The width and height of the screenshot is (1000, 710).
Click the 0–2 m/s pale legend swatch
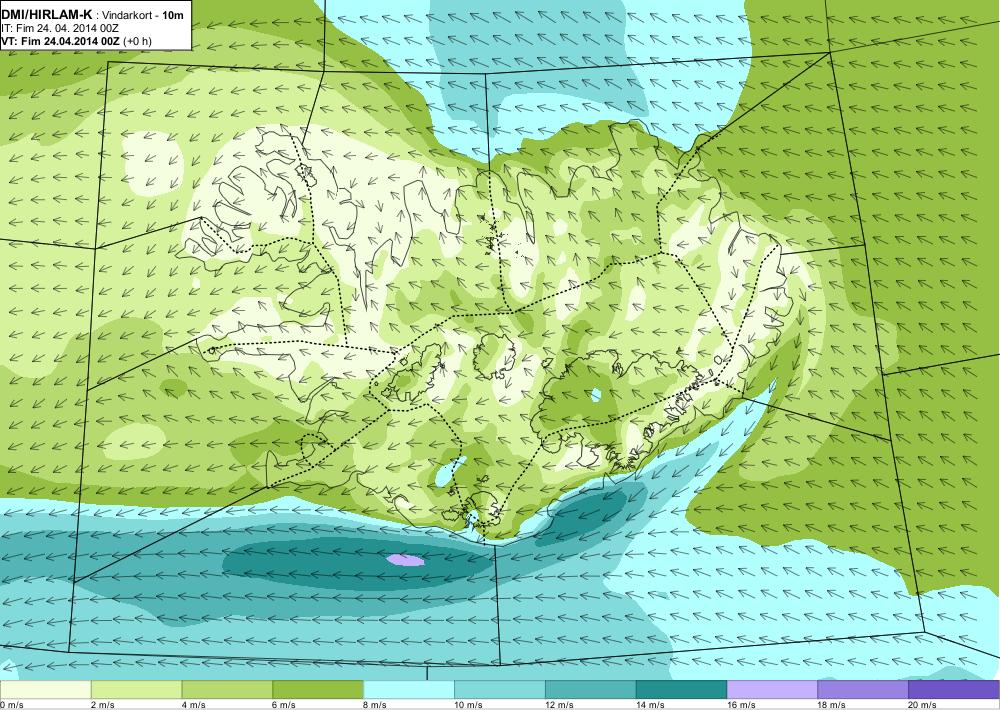click(46, 690)
